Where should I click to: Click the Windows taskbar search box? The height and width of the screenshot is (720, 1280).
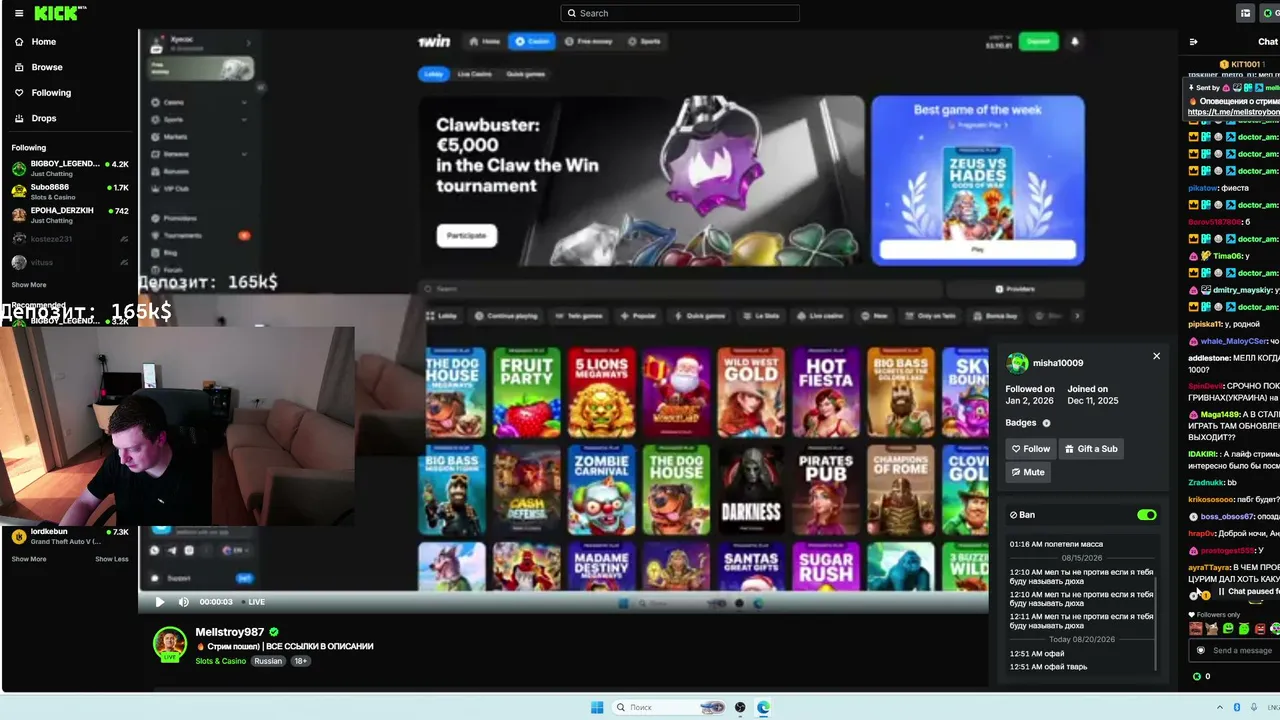(670, 707)
